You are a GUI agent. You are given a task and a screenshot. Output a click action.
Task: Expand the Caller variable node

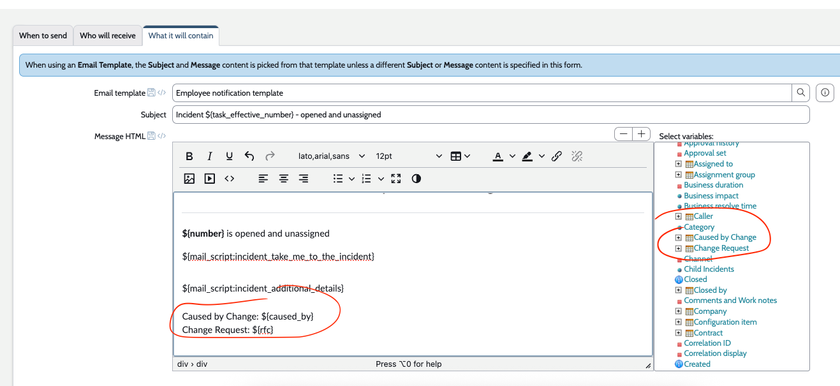point(678,216)
